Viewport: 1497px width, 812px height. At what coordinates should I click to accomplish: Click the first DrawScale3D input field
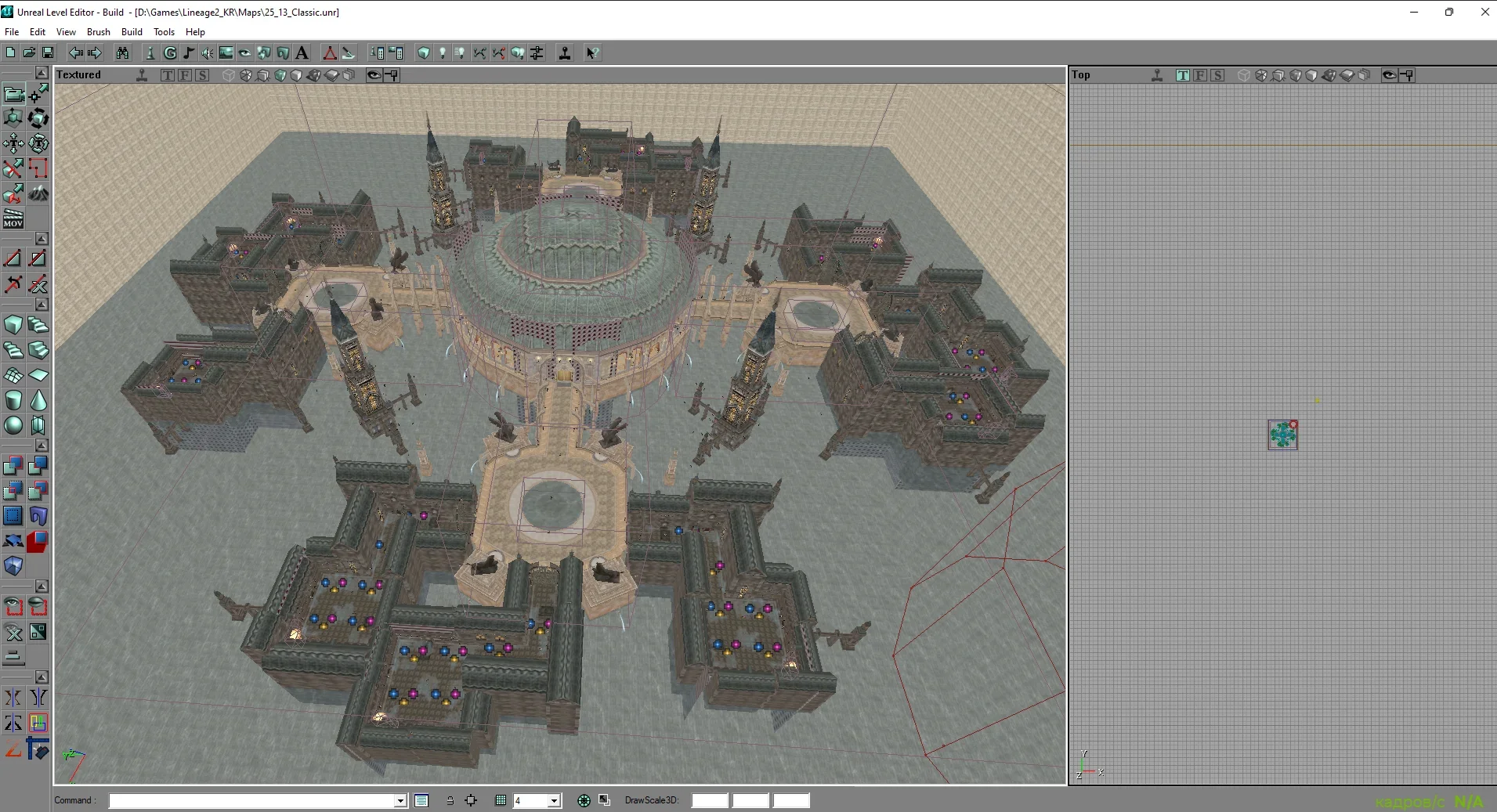pos(711,800)
